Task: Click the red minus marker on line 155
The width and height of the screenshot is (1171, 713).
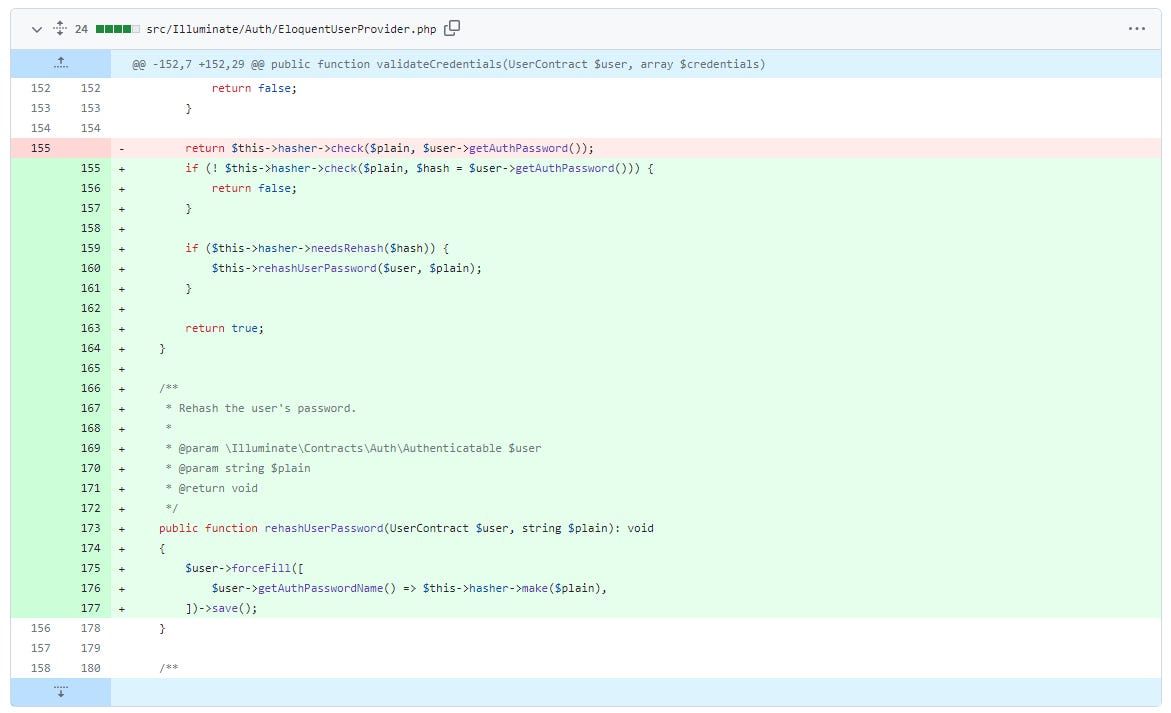Action: pyautogui.click(x=122, y=148)
